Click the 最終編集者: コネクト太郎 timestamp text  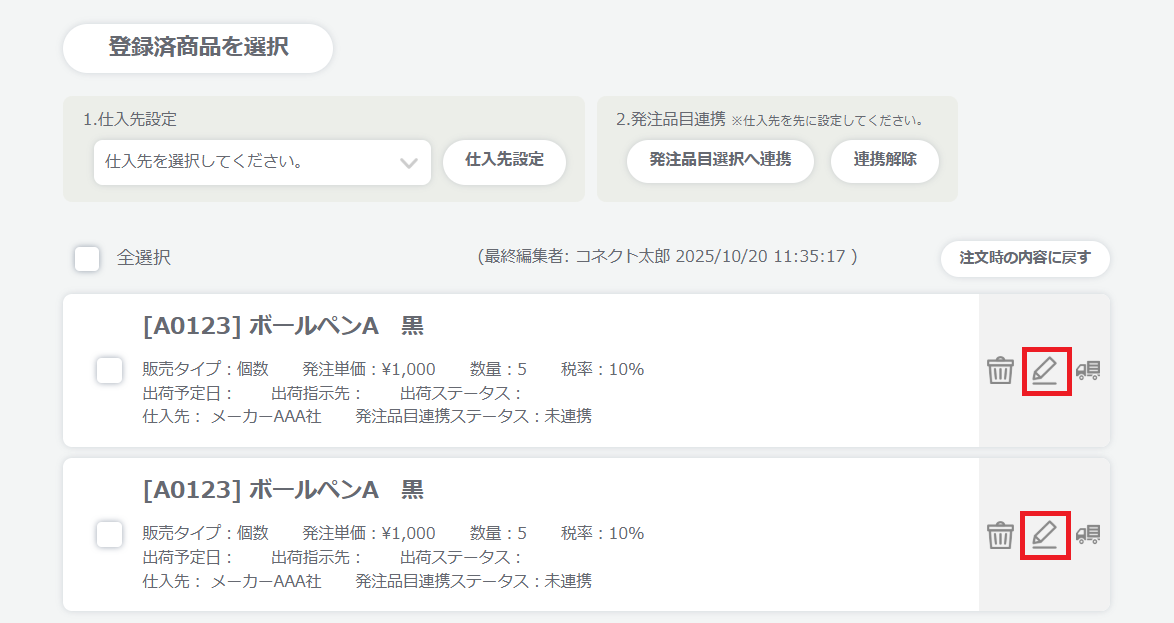coord(668,257)
